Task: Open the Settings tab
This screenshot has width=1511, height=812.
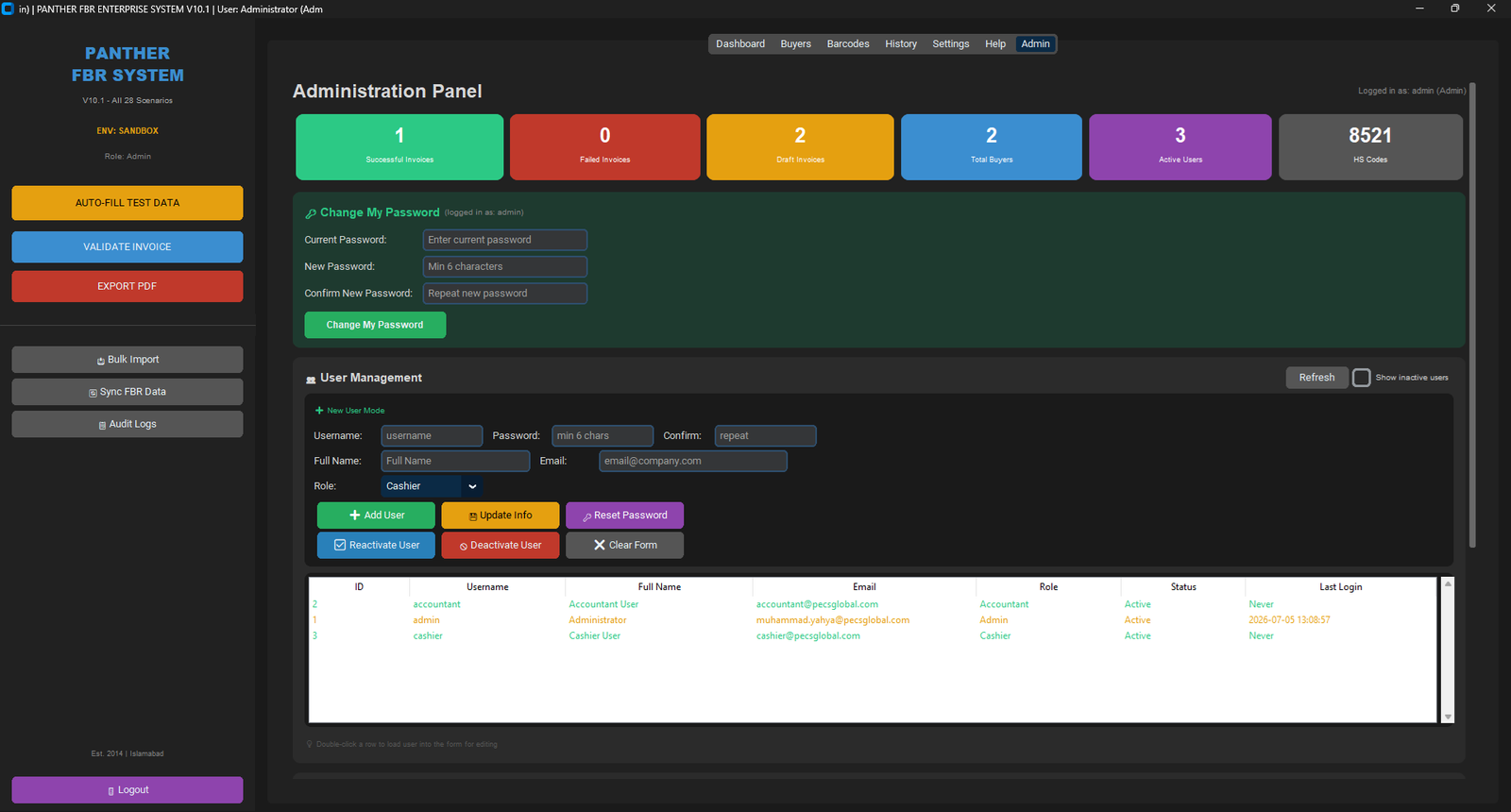Action: tap(951, 44)
